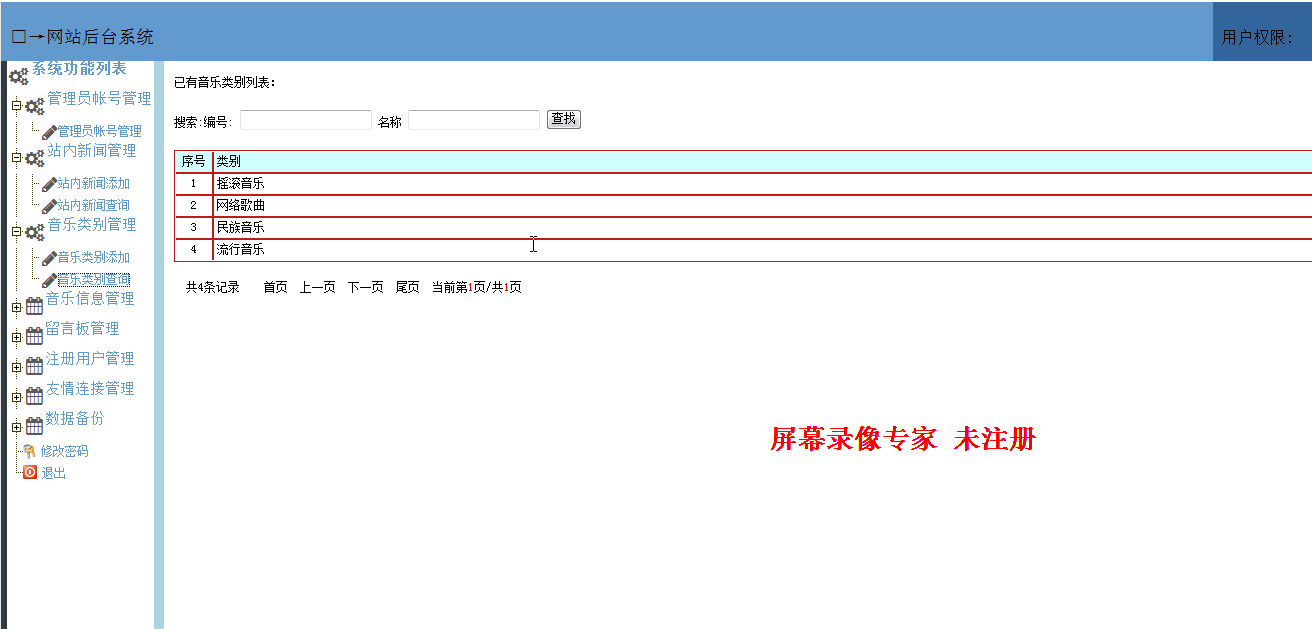Click pencil icon next to 站内新闻添加
The width and height of the screenshot is (1312, 629).
[49, 184]
